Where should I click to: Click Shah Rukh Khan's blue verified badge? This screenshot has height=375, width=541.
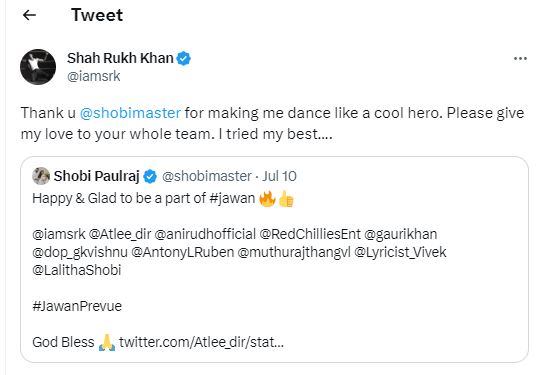(184, 58)
